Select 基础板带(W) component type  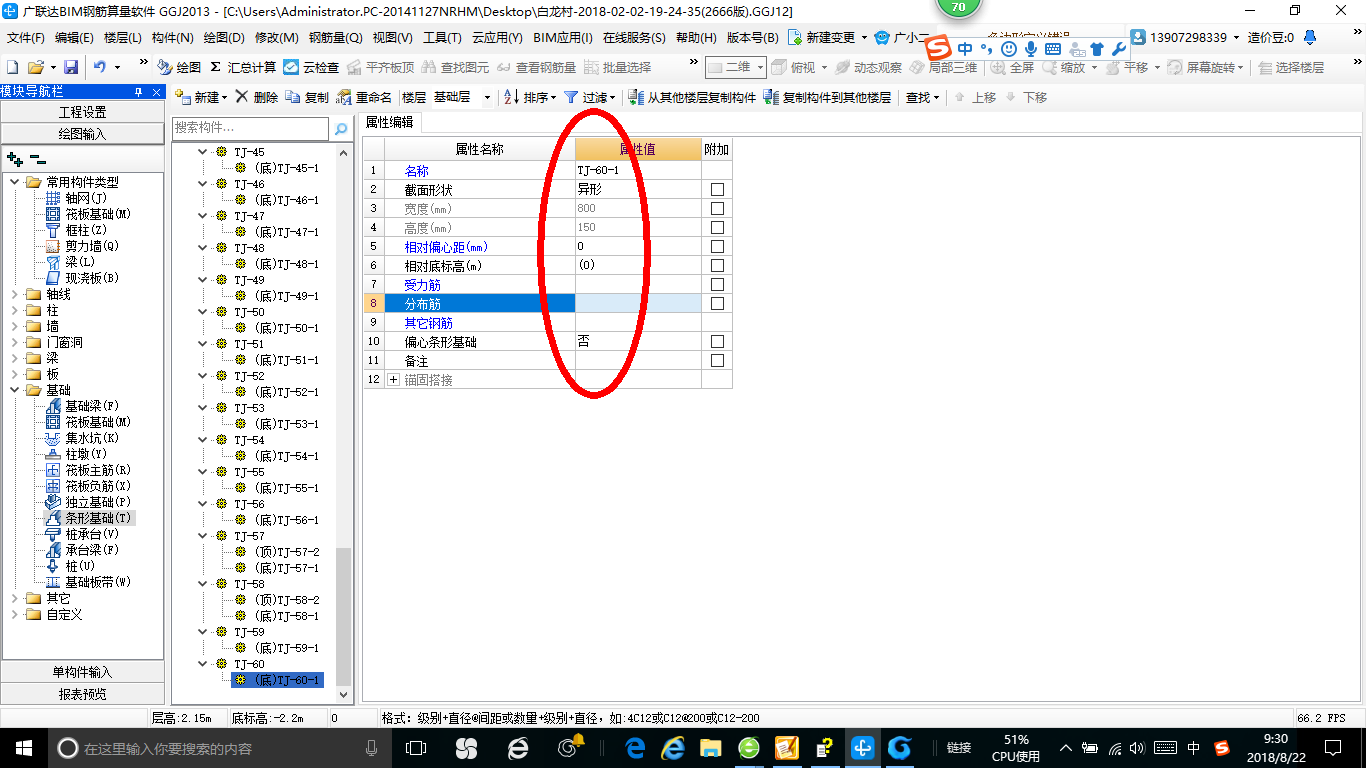(x=89, y=582)
